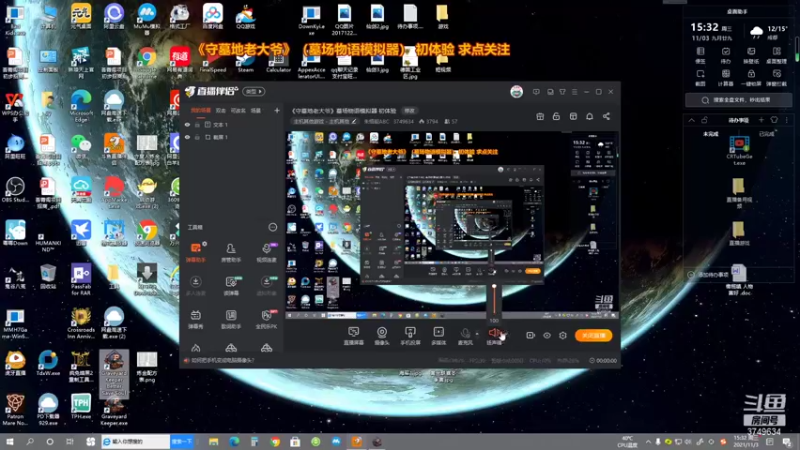800x450 pixels.
Task: Open the Calculator desktop shortcut
Action: coord(278,62)
